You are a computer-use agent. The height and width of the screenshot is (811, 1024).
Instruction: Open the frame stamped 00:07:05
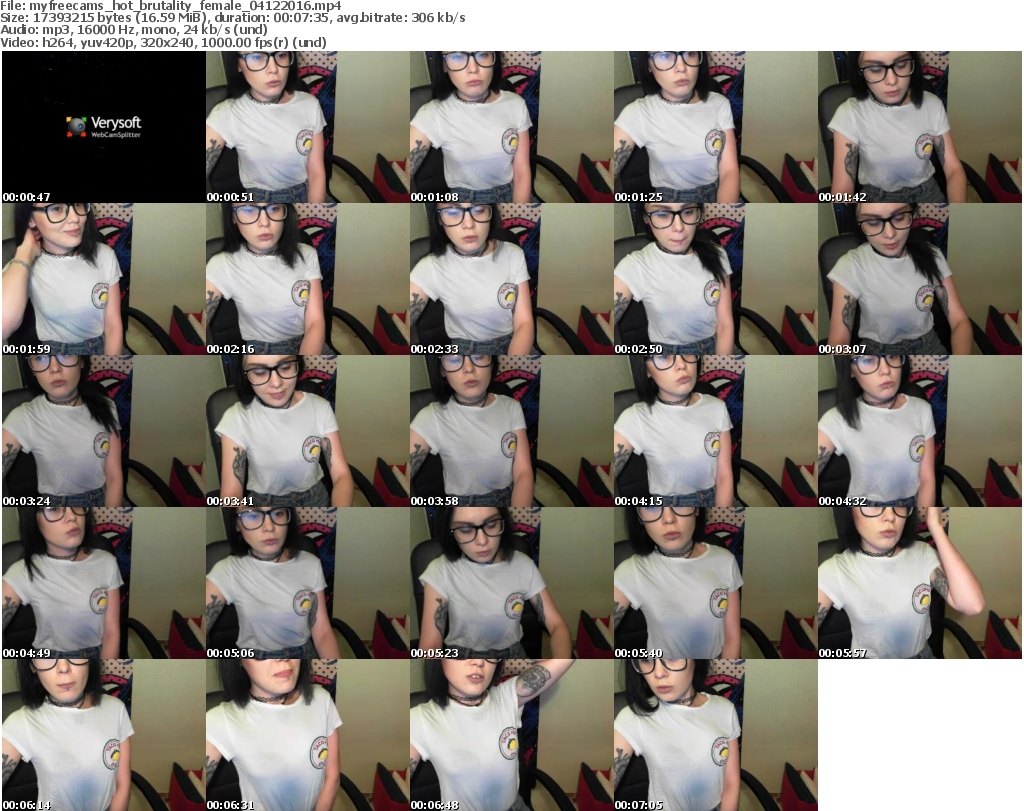click(x=715, y=735)
